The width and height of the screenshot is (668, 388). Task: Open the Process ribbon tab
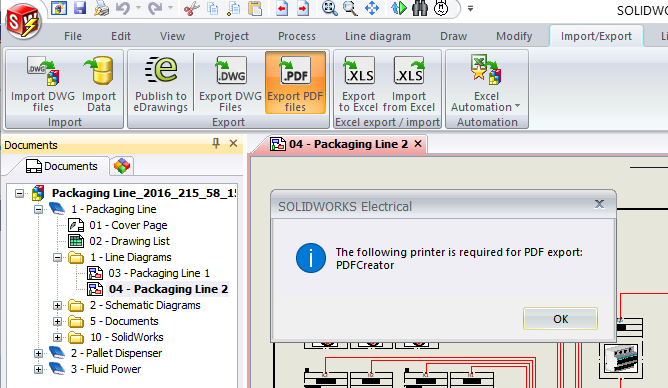point(297,36)
